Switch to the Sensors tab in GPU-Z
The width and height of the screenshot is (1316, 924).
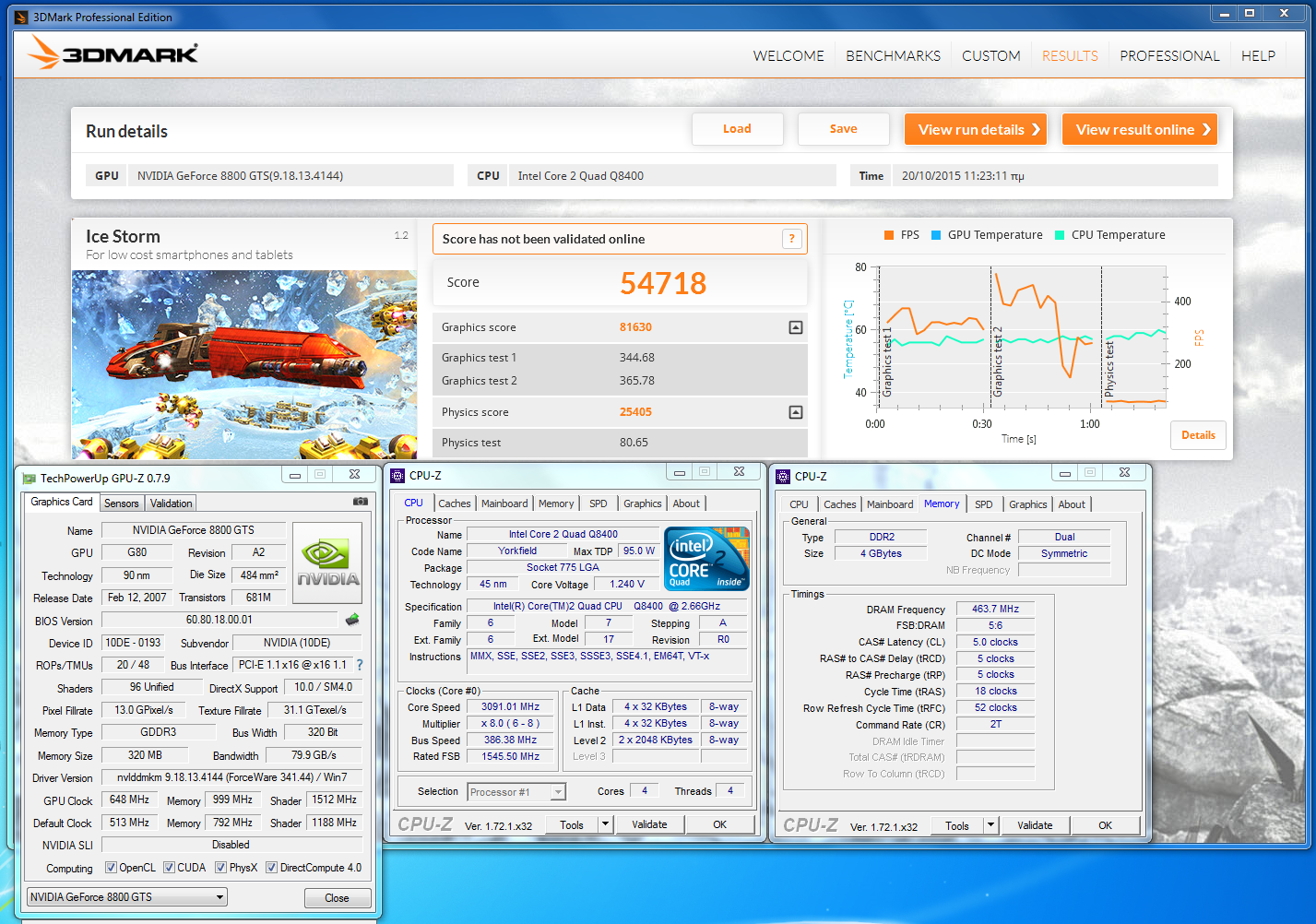(122, 503)
